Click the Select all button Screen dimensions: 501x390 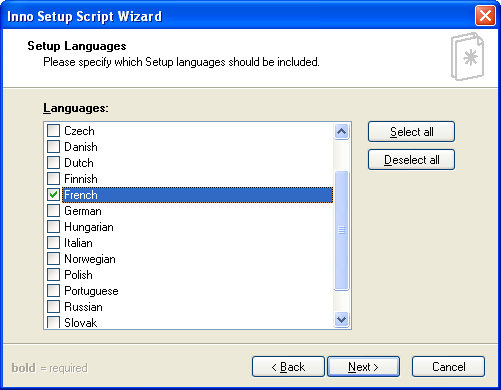coord(411,132)
